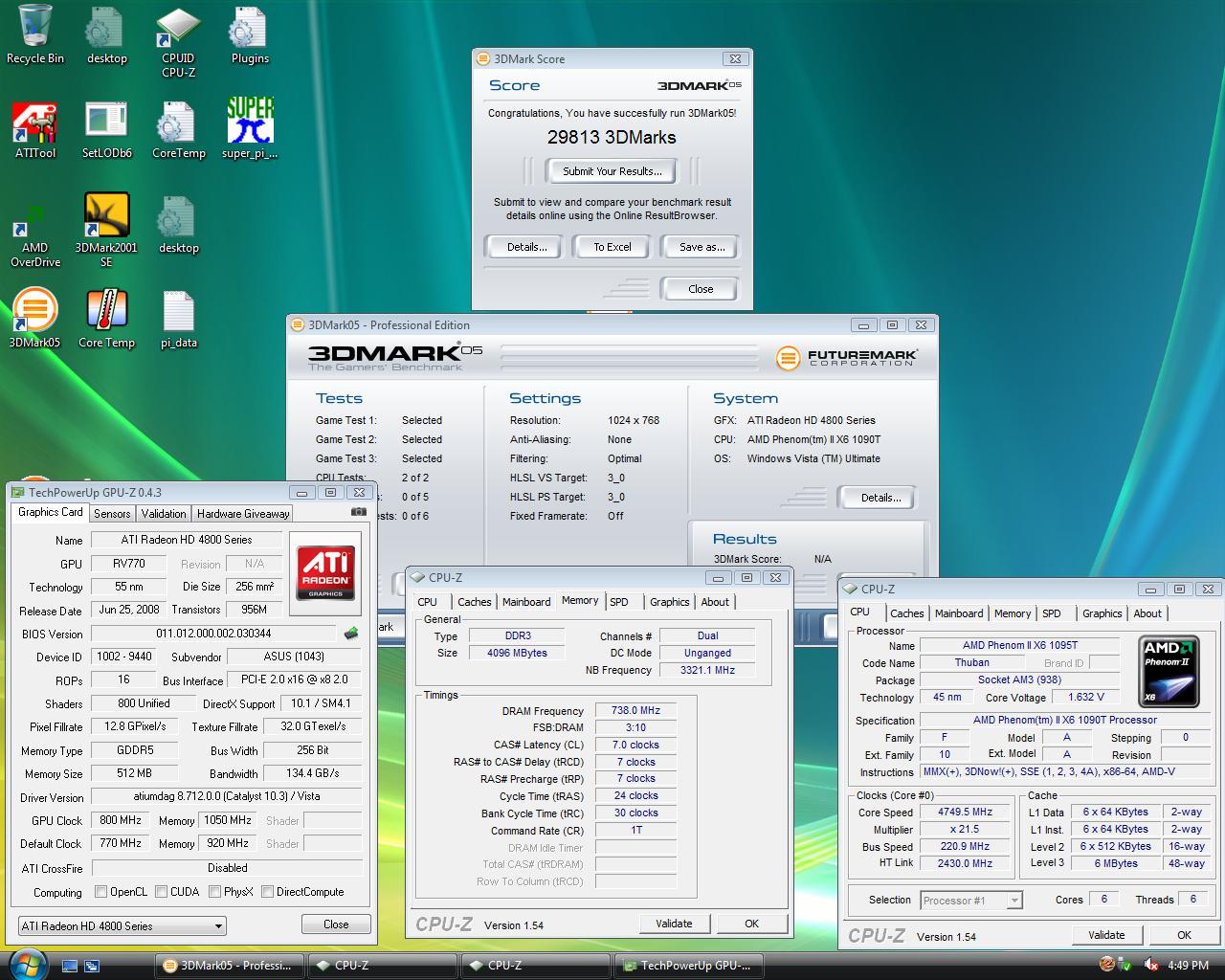1225x980 pixels.
Task: Click Validate in the right CPU-Z window
Action: point(1105,935)
